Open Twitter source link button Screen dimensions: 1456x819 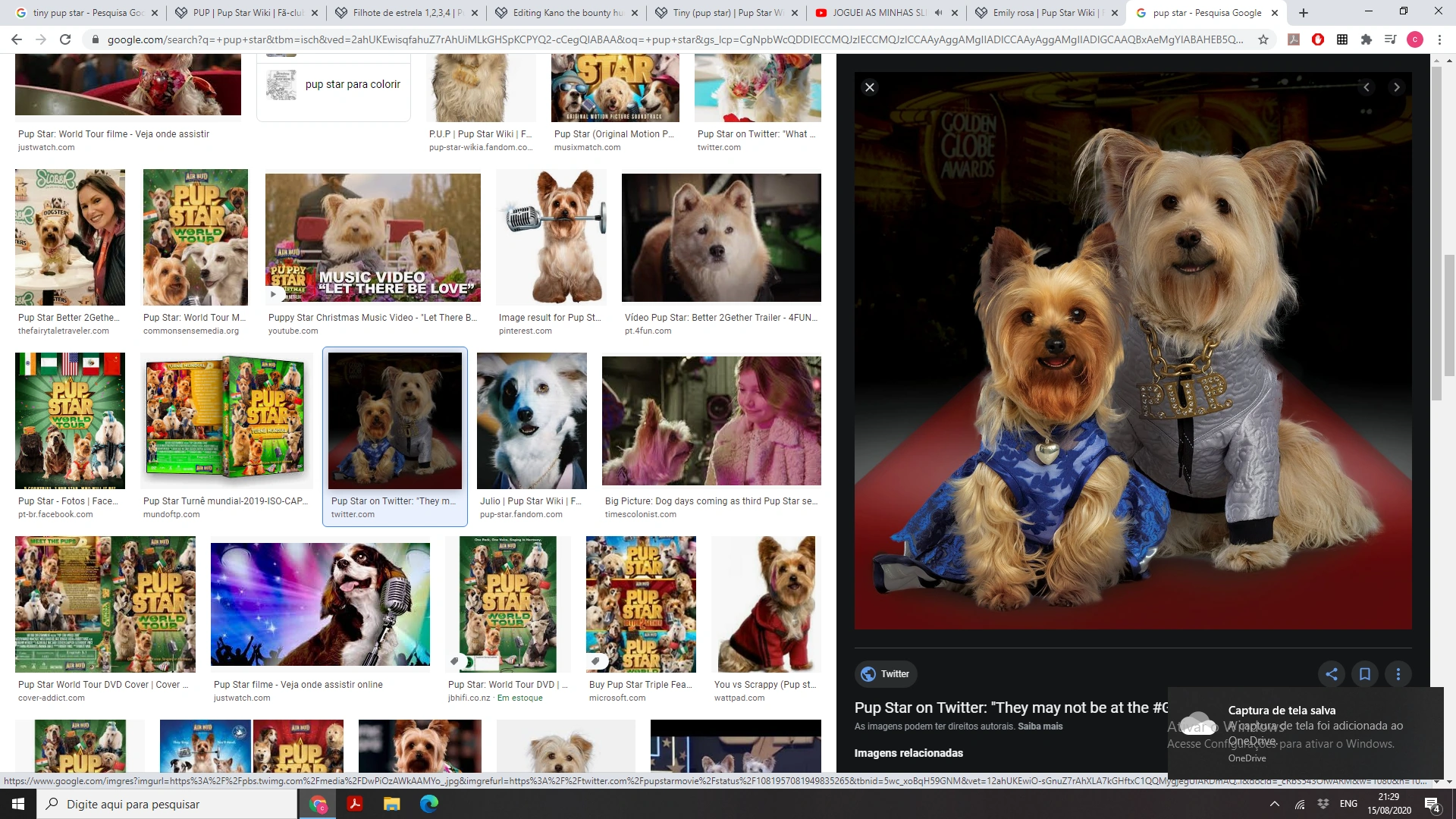click(885, 673)
